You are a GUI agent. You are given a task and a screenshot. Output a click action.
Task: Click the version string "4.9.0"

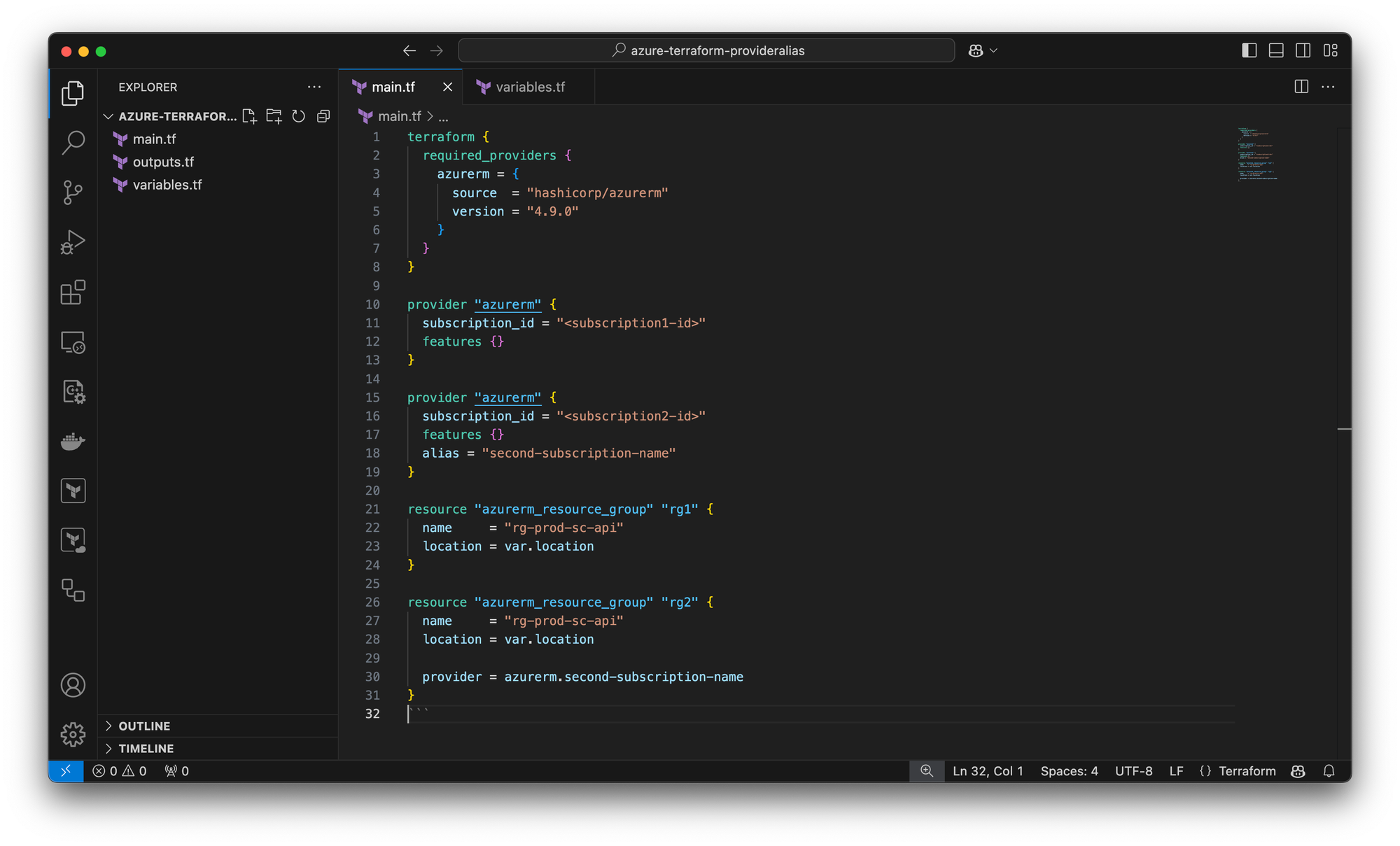552,211
